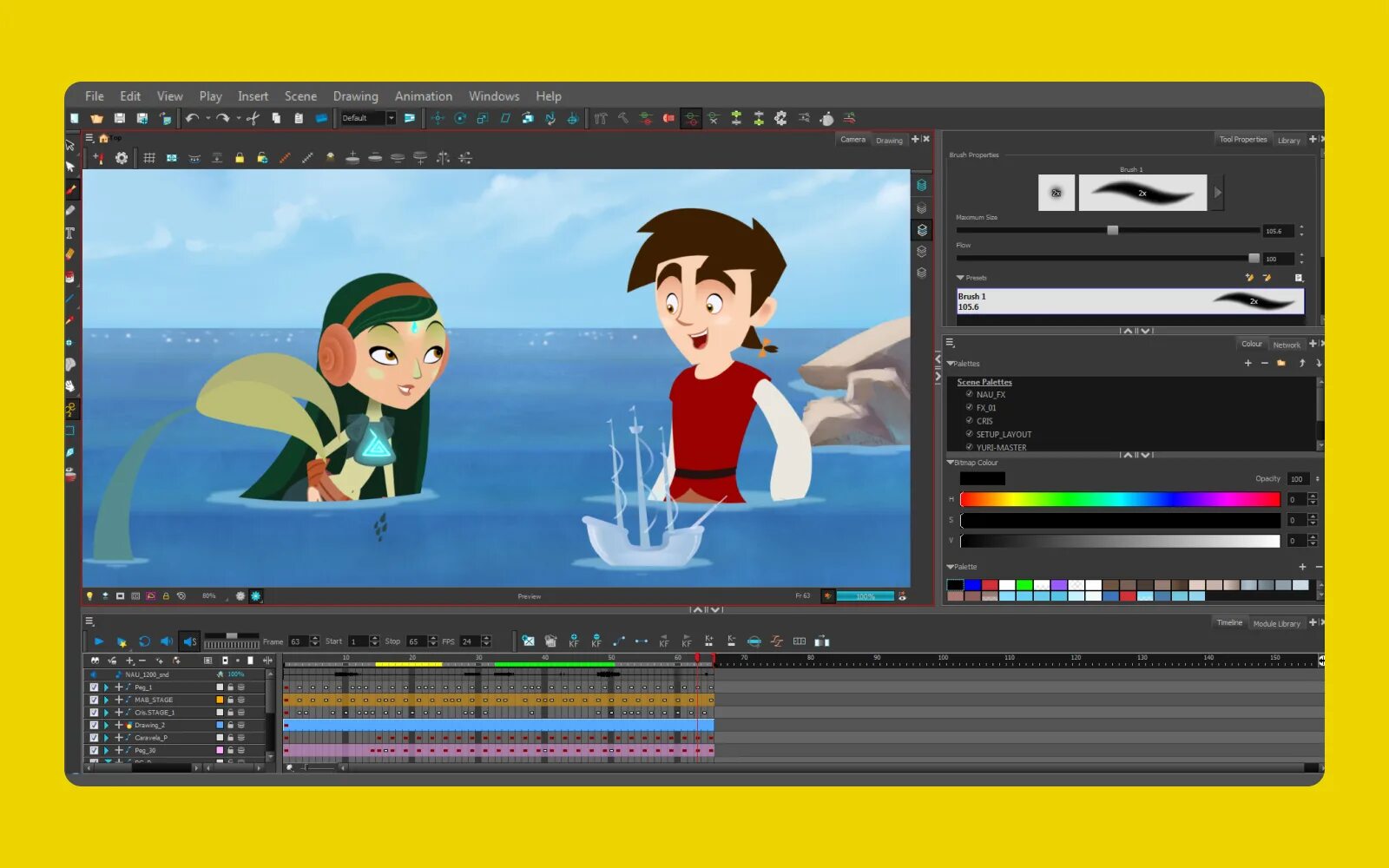Switch to the Module Library tab
Screen dimensions: 1389x868
pyautogui.click(x=1277, y=623)
